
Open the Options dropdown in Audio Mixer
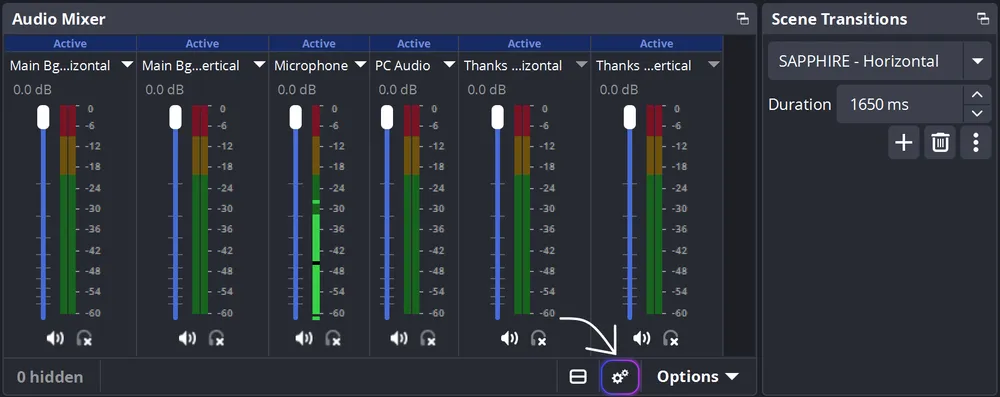point(697,377)
